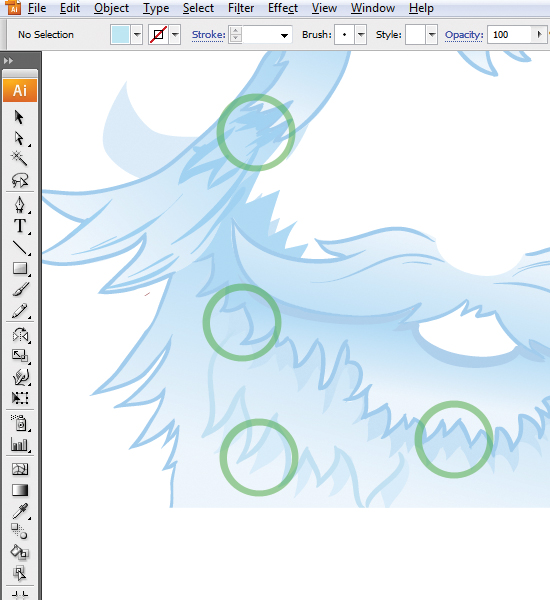Select the Type tool
Image resolution: width=550 pixels, height=600 pixels.
pos(20,226)
